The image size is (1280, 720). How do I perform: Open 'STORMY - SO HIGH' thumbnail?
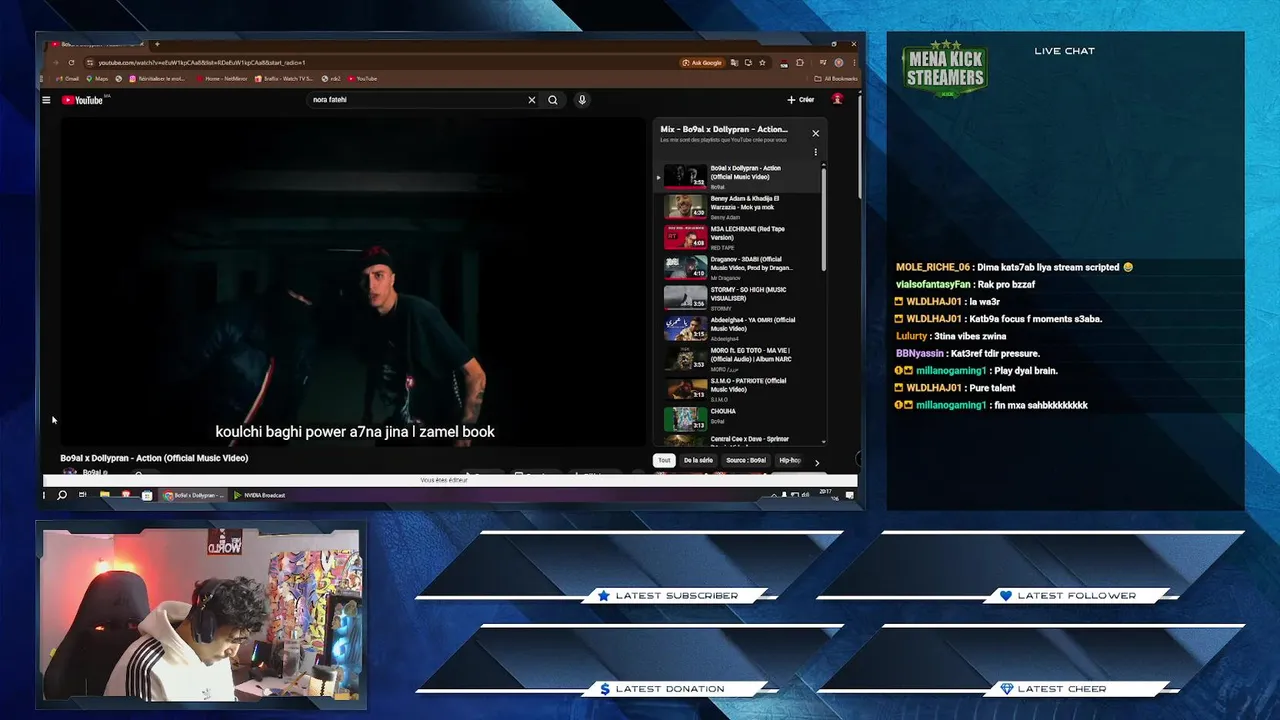click(x=685, y=298)
